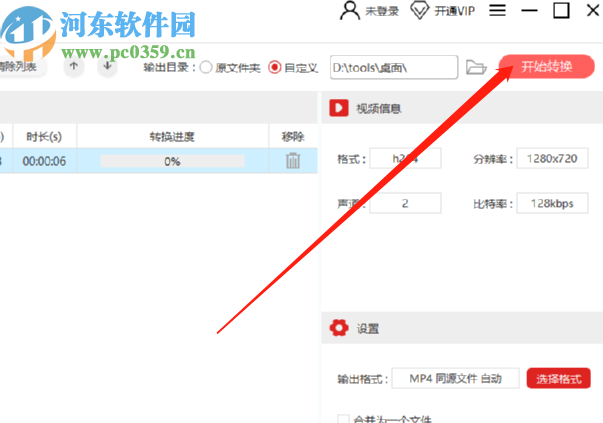This screenshot has width=603, height=423.
Task: Click the 分辨率 1280x720 field
Action: coord(552,158)
